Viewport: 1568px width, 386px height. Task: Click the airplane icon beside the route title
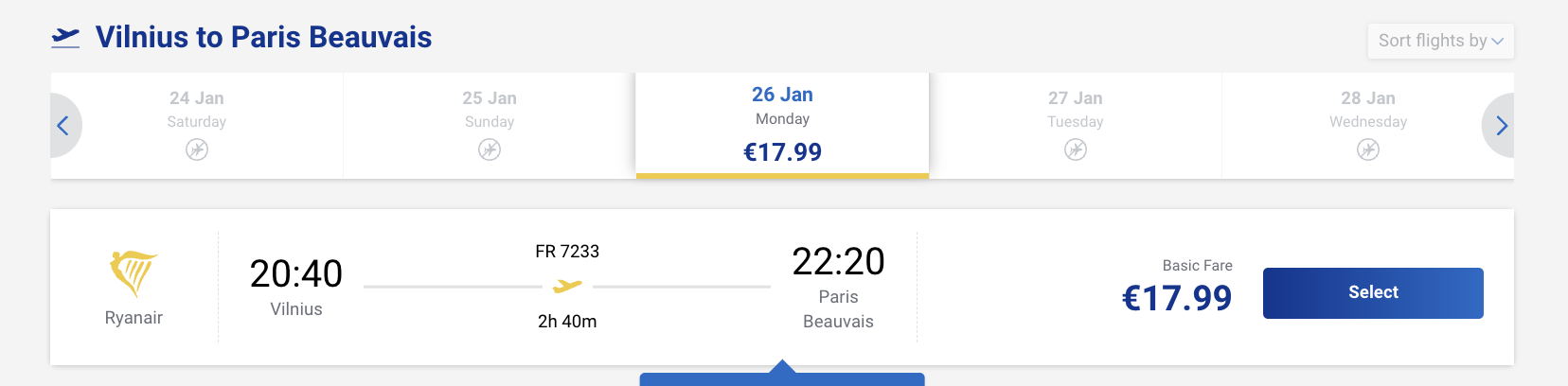65,38
